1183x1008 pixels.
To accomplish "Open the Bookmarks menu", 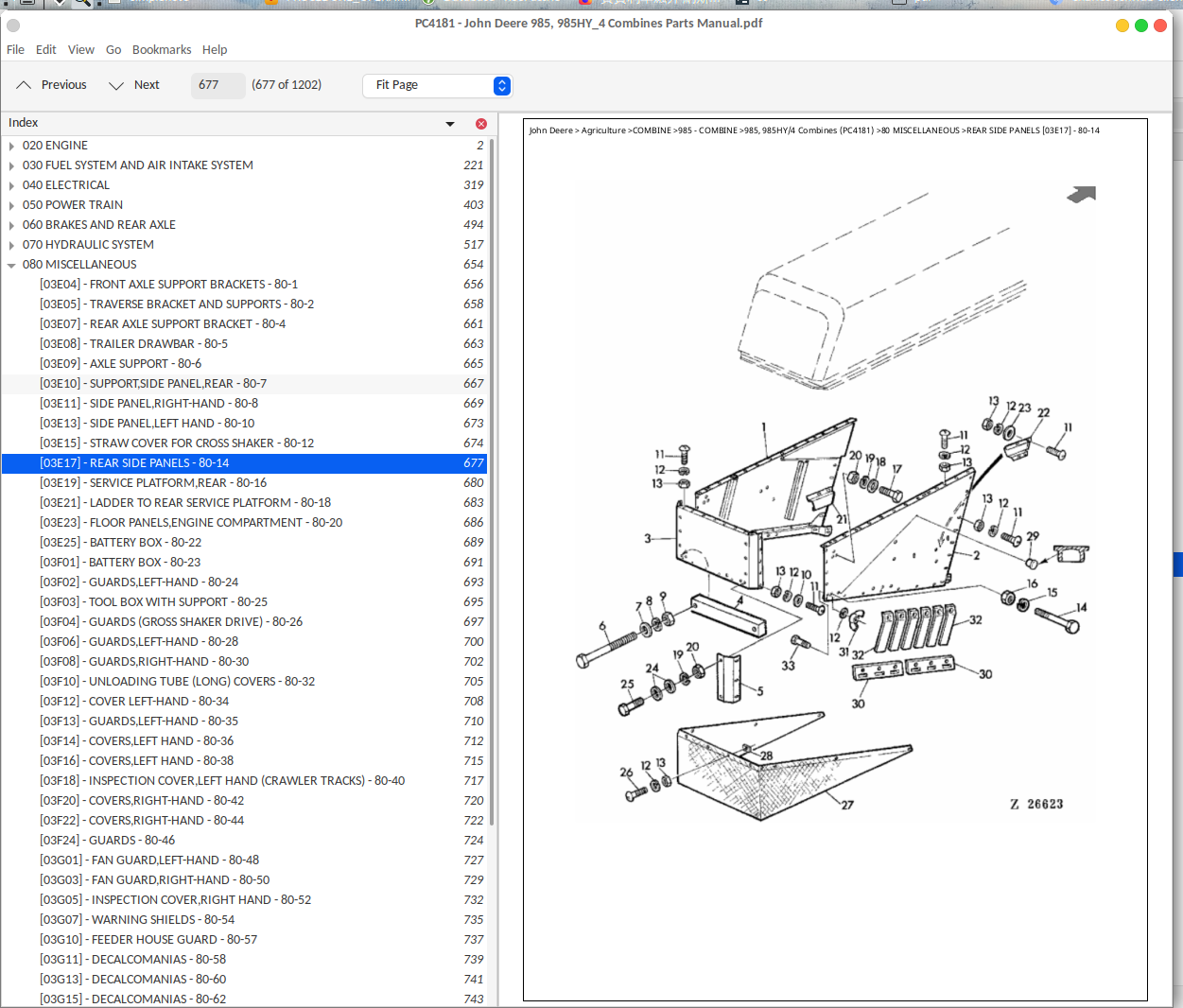I will (161, 50).
